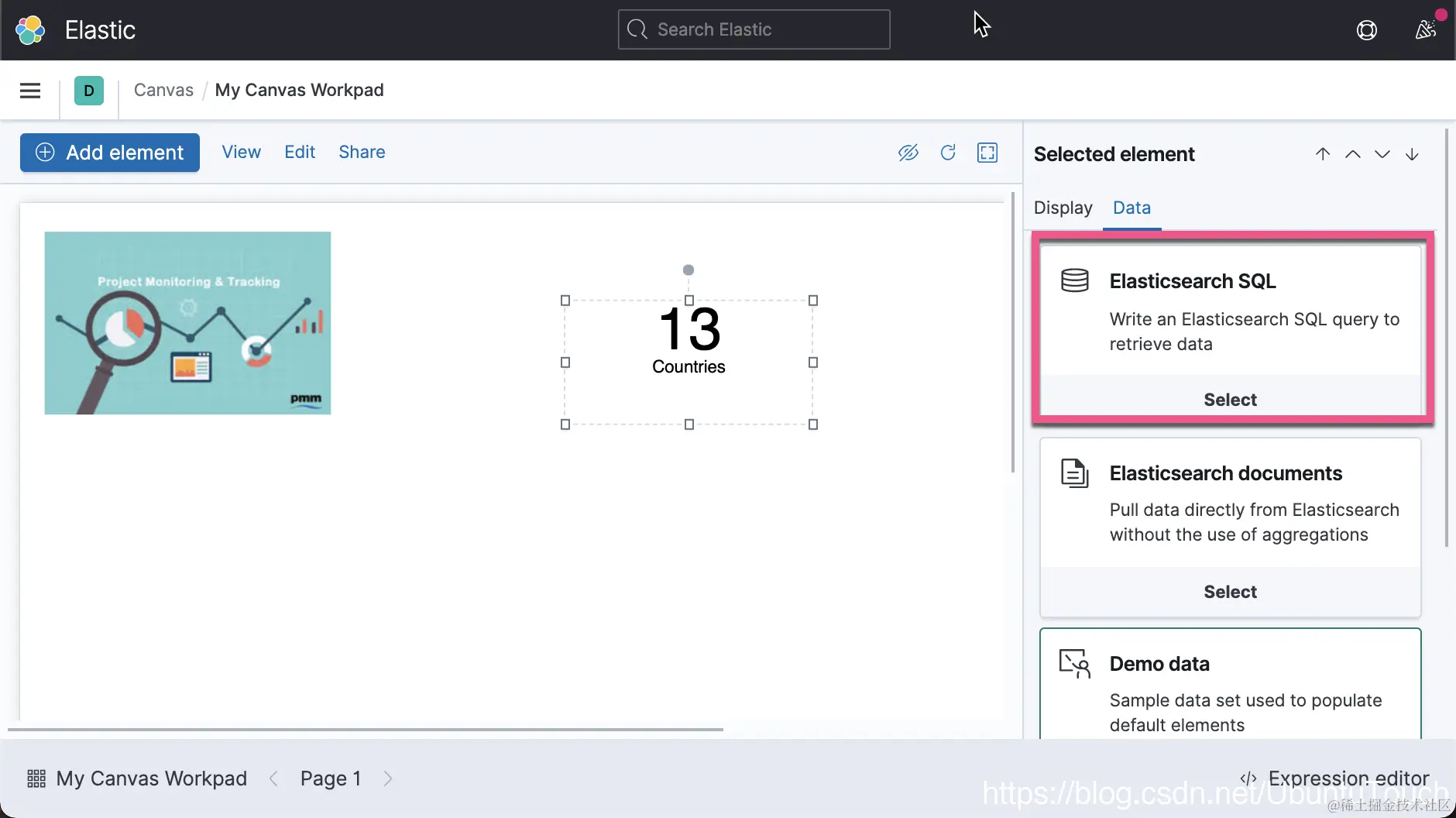Click the canvas horizontal scrollbar
Image resolution: width=1456 pixels, height=818 pixels.
coord(366,729)
